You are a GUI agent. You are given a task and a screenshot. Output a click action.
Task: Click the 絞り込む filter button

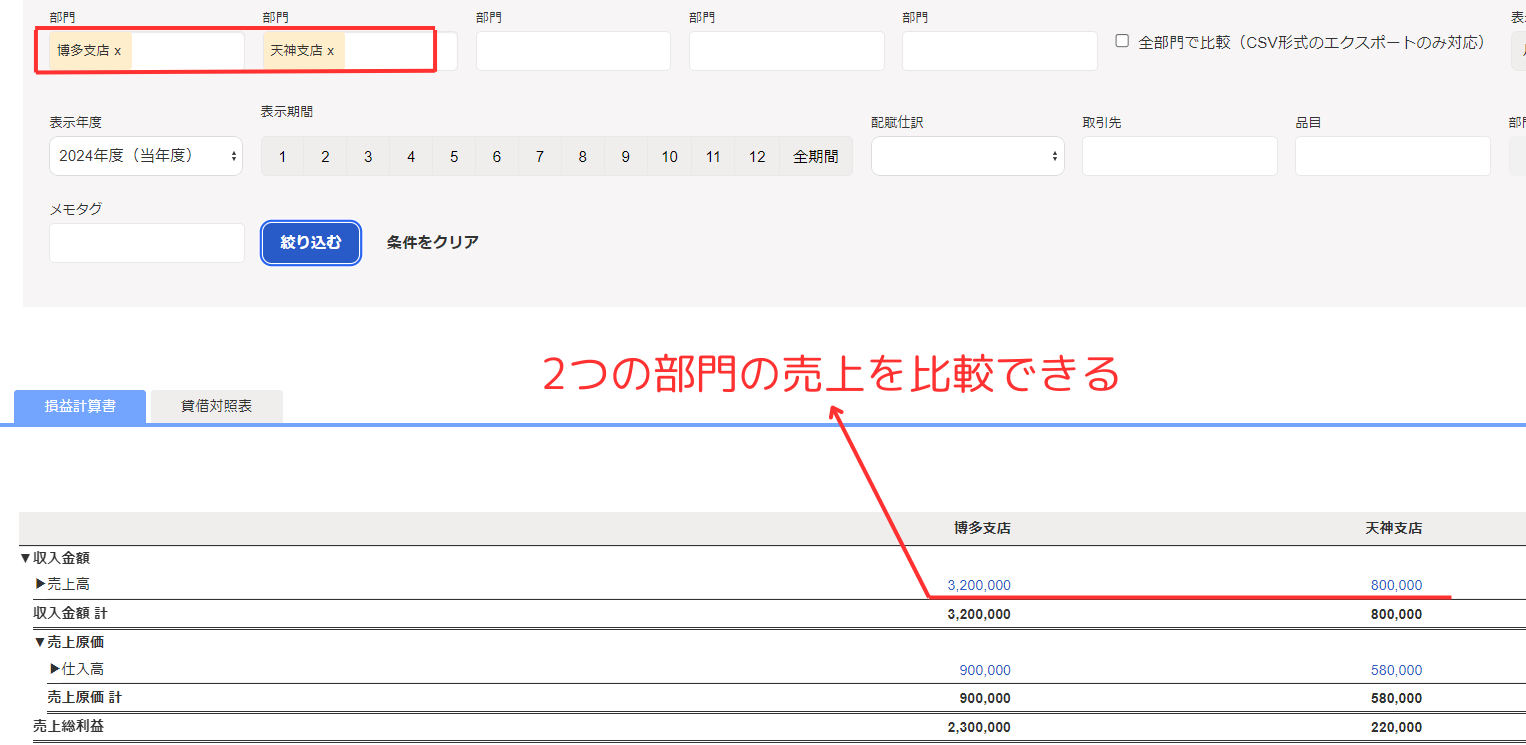coord(311,242)
